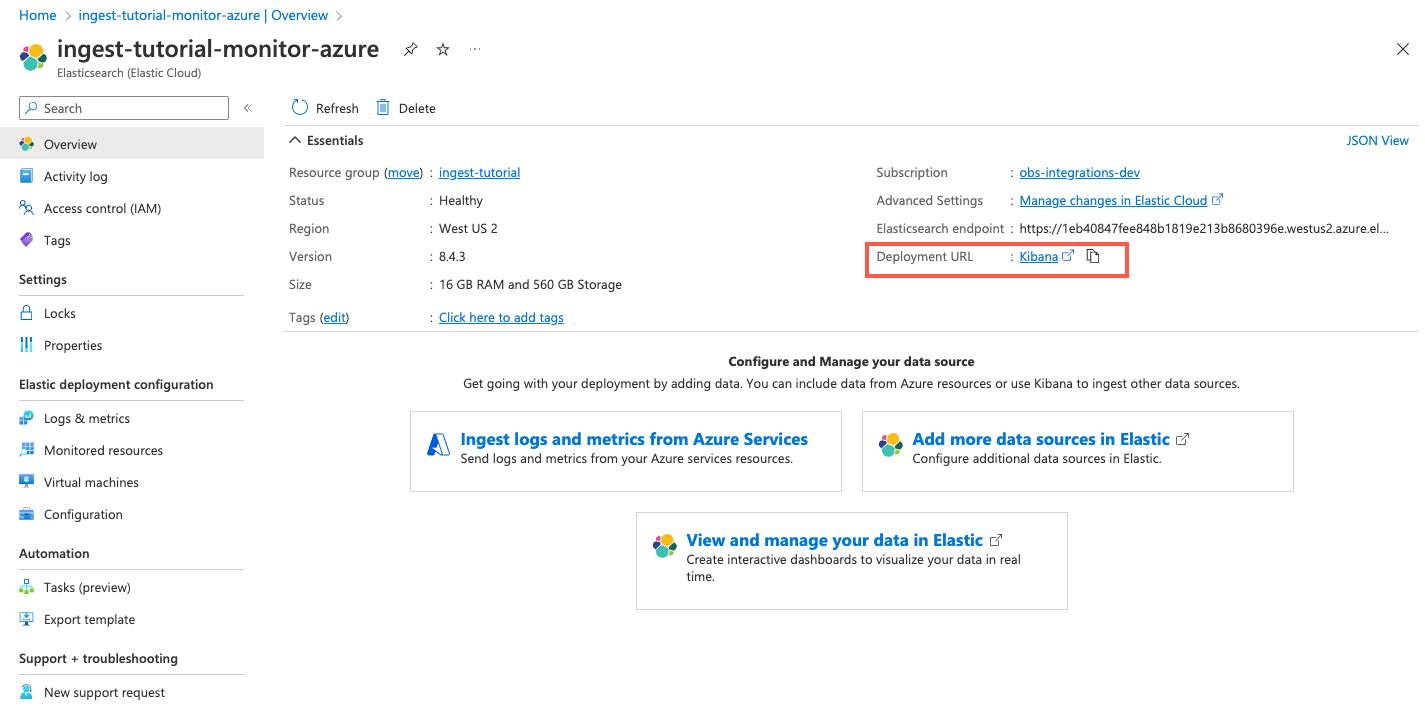Open Monitored resources in the sidebar
The width and height of the screenshot is (1425, 707).
[103, 450]
